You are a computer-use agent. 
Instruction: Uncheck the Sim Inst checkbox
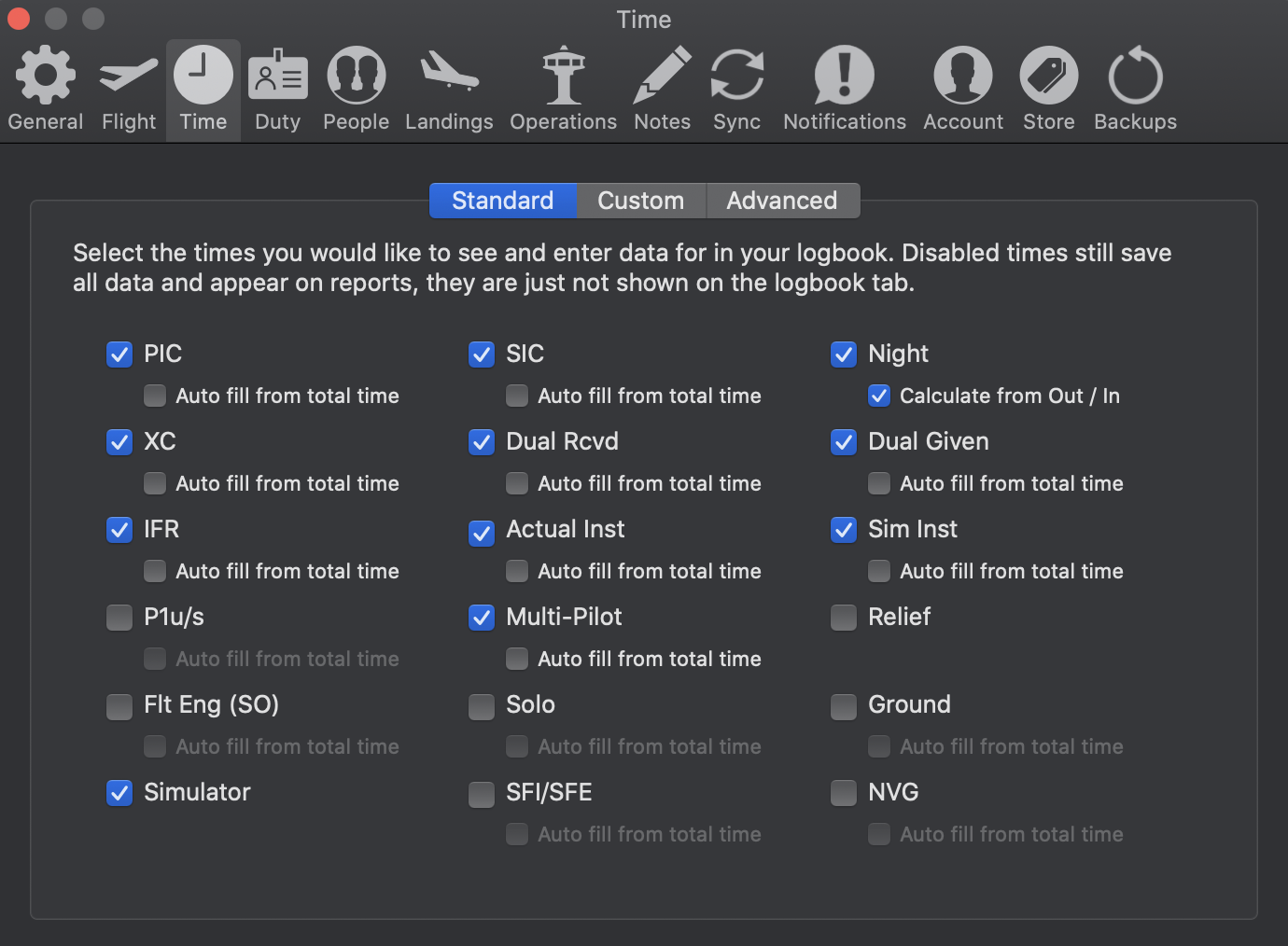click(844, 530)
